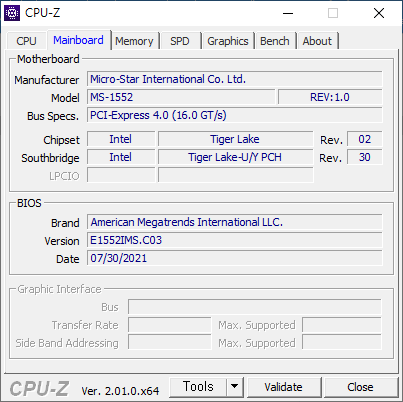Image resolution: width=403 pixels, height=402 pixels.
Task: Open the Graphics tab
Action: [228, 41]
